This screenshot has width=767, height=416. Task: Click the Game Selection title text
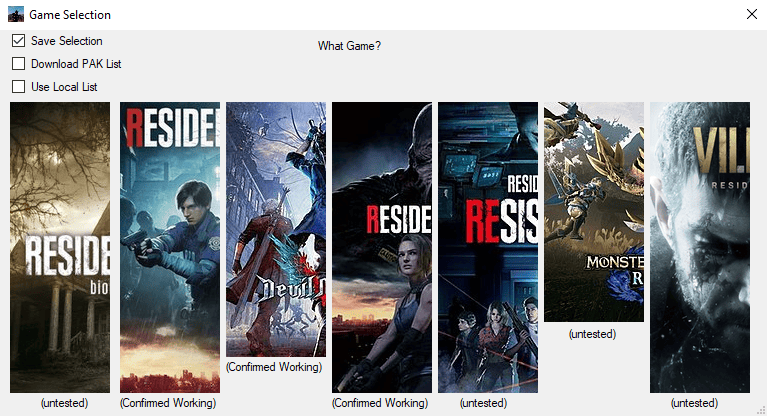coord(70,15)
